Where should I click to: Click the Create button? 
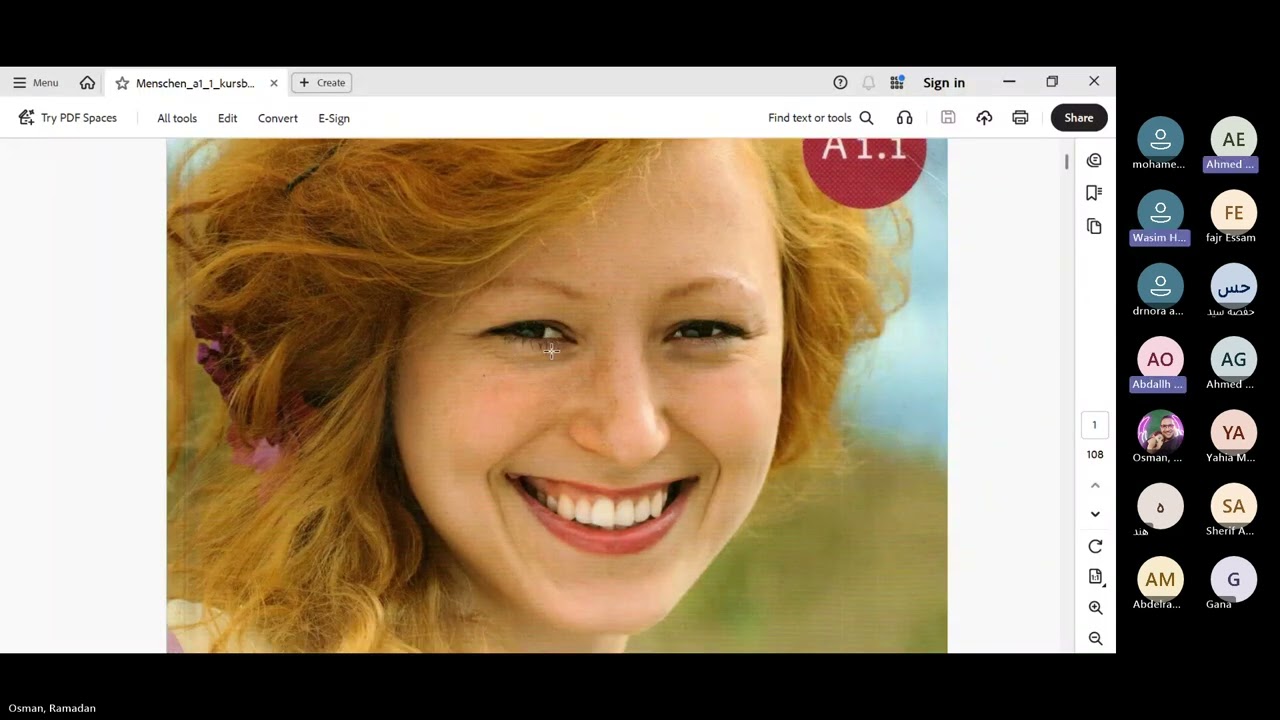click(x=322, y=83)
